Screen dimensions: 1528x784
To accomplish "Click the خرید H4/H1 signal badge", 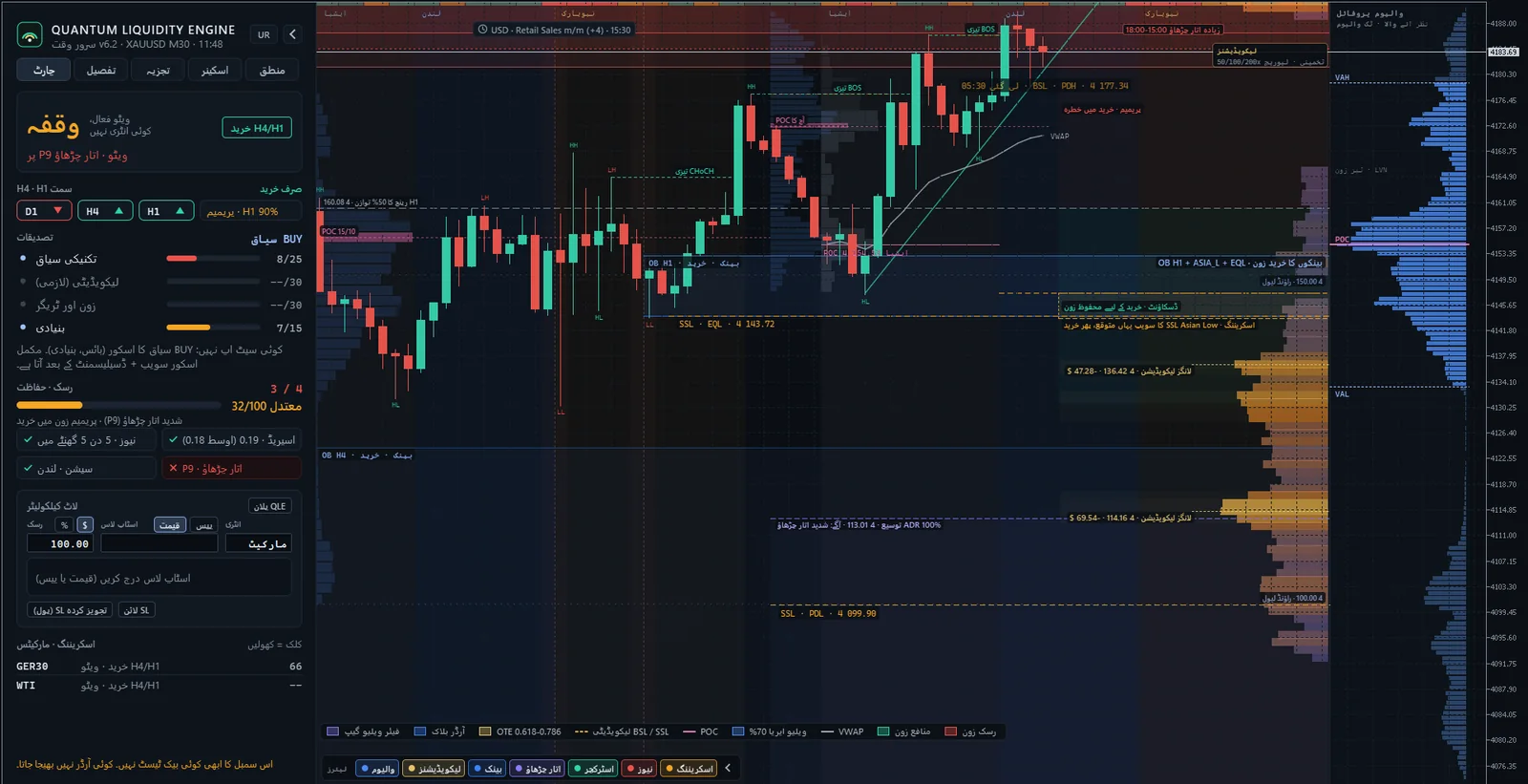I will click(257, 128).
